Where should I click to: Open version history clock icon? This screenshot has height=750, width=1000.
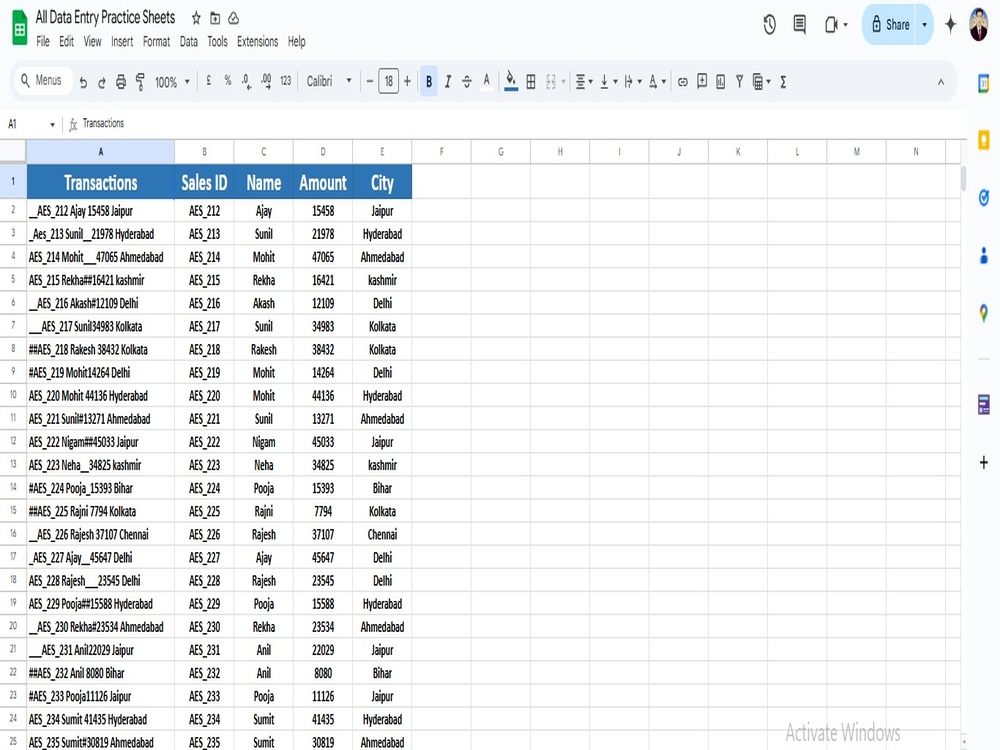770,25
